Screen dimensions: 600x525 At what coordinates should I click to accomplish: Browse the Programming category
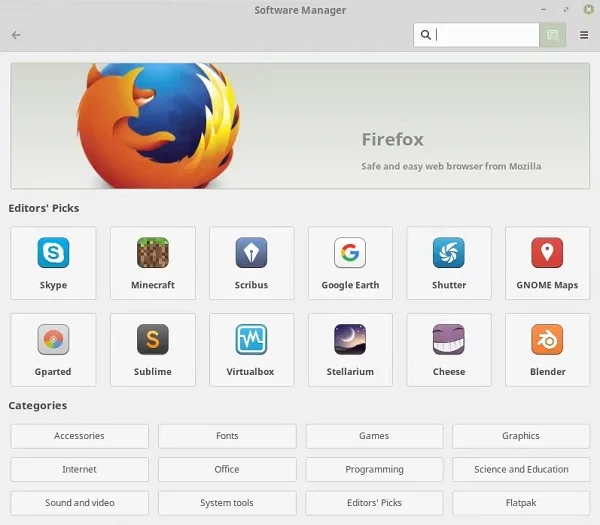click(374, 469)
